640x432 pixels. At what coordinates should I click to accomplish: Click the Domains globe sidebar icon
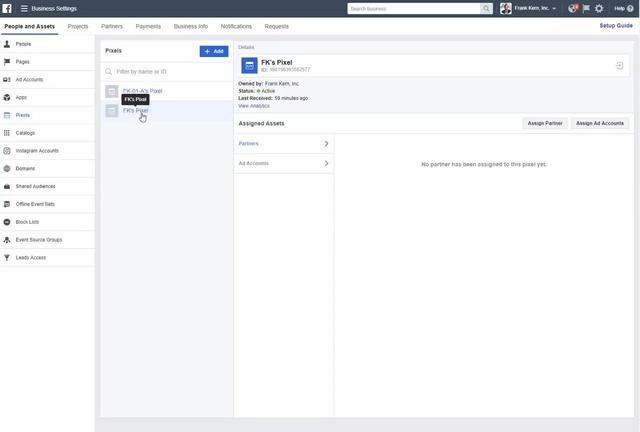pyautogui.click(x=7, y=169)
